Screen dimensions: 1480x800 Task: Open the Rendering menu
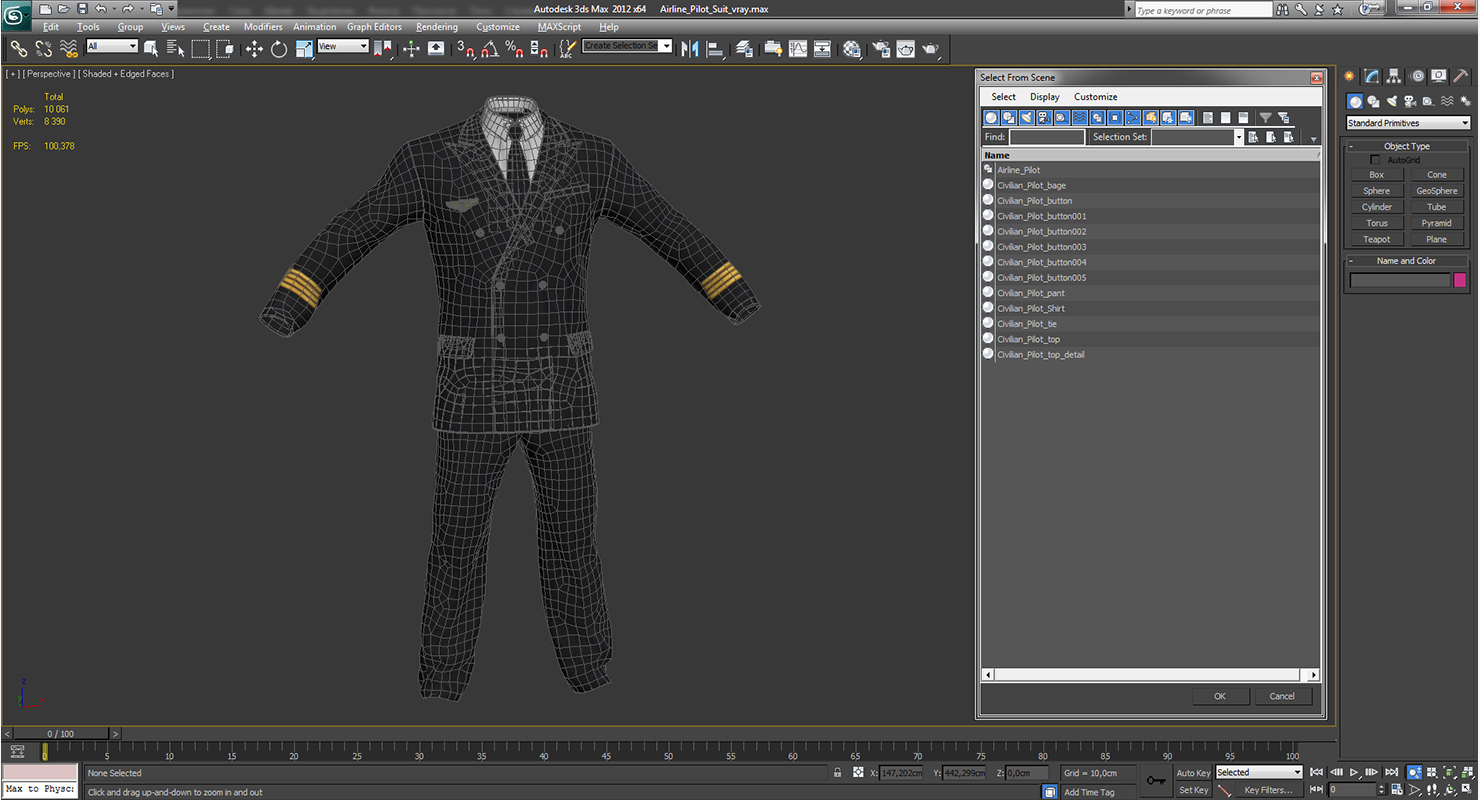[x=437, y=27]
